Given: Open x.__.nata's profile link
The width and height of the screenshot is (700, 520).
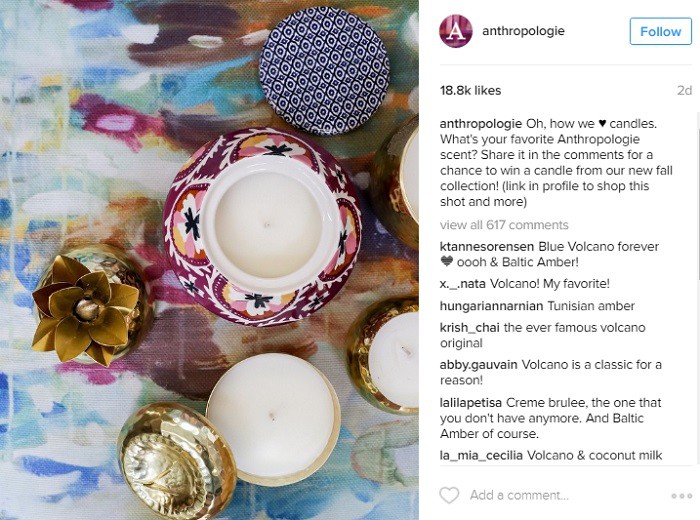Looking at the screenshot, I should 462,284.
